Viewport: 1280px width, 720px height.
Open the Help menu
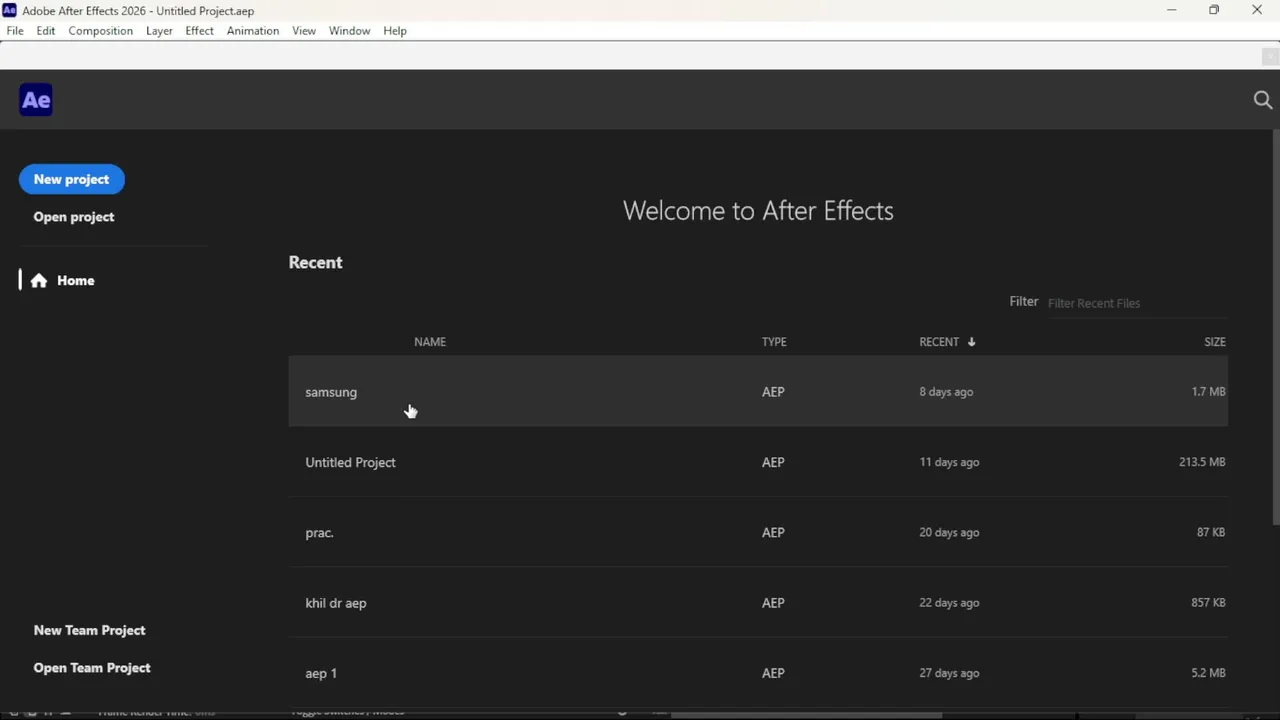[395, 31]
